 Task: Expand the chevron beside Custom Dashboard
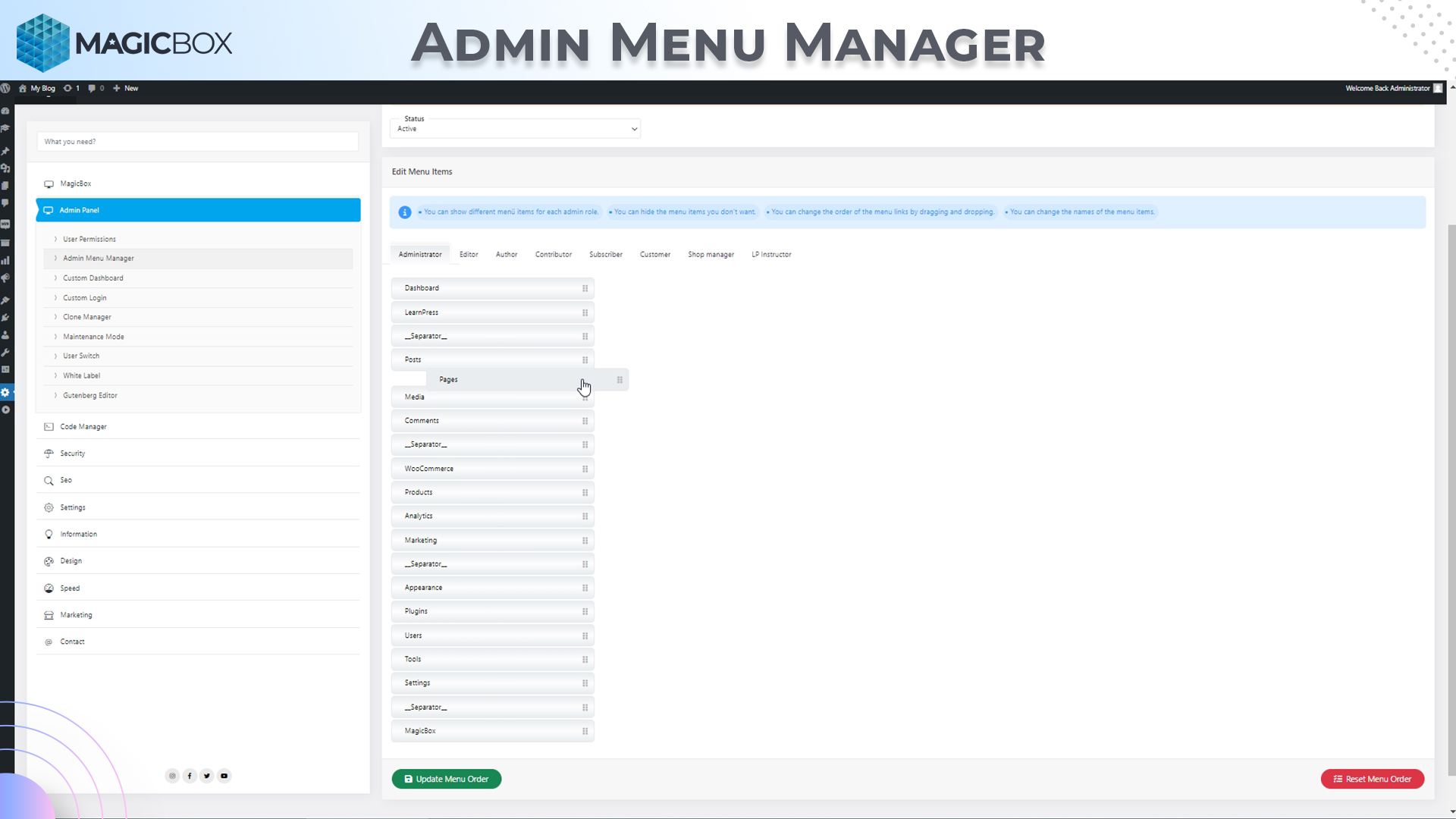tap(55, 278)
